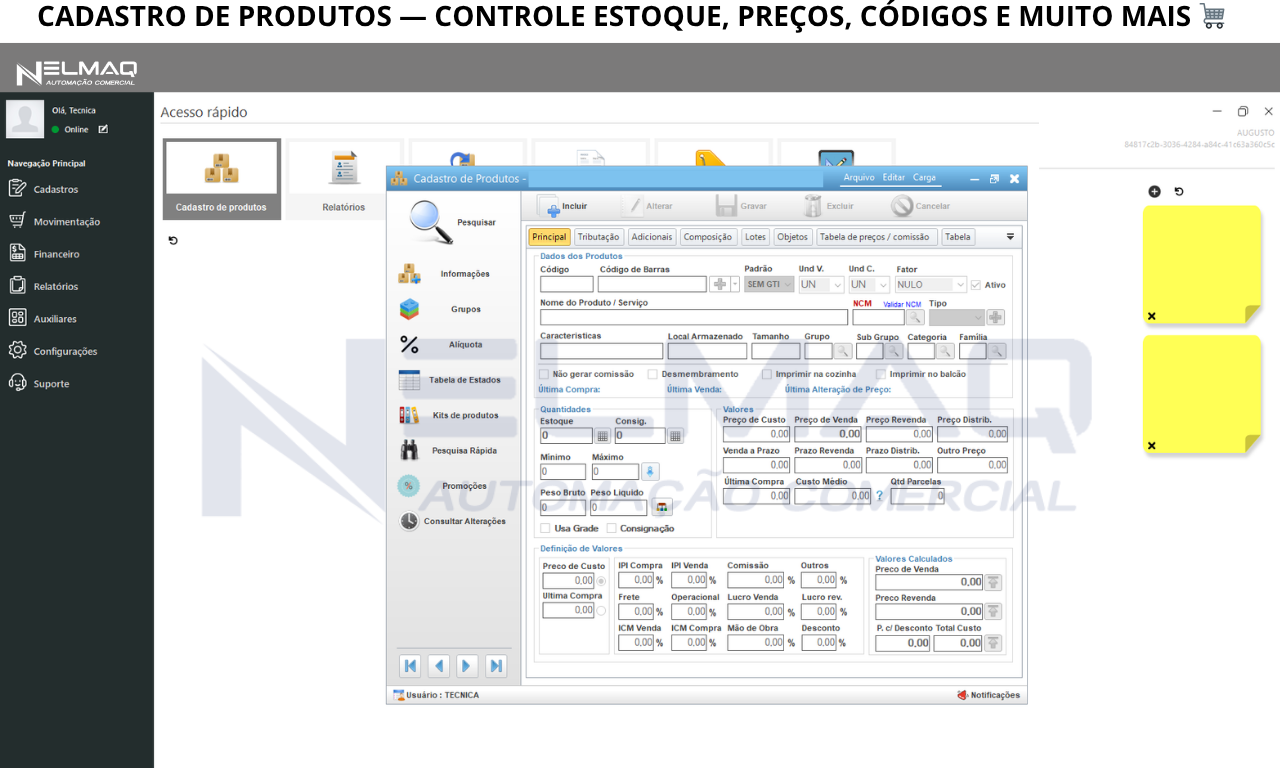Image resolution: width=1280 pixels, height=768 pixels.
Task: Enable Desmembramento checkbox
Action: point(653,374)
